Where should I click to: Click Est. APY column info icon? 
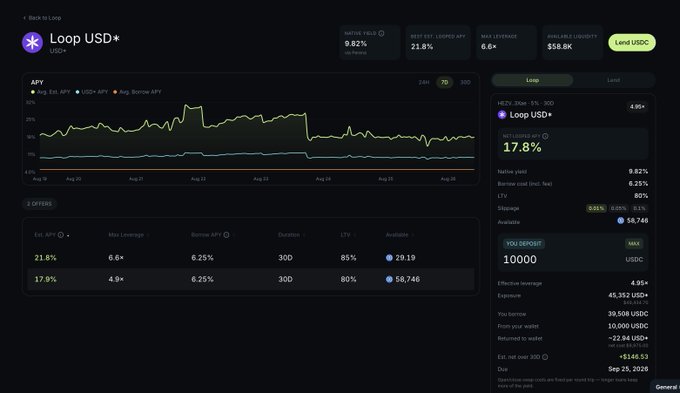pyautogui.click(x=61, y=235)
